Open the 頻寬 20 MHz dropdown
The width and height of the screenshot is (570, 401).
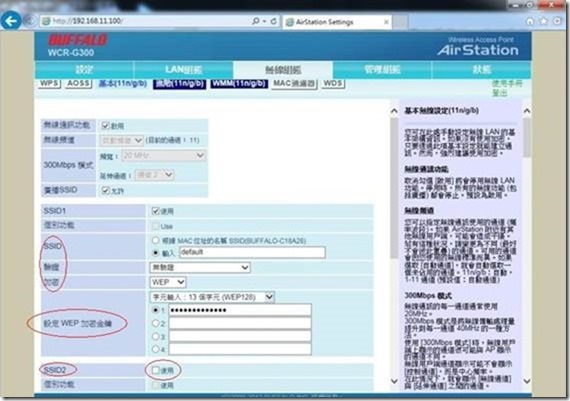pos(164,156)
